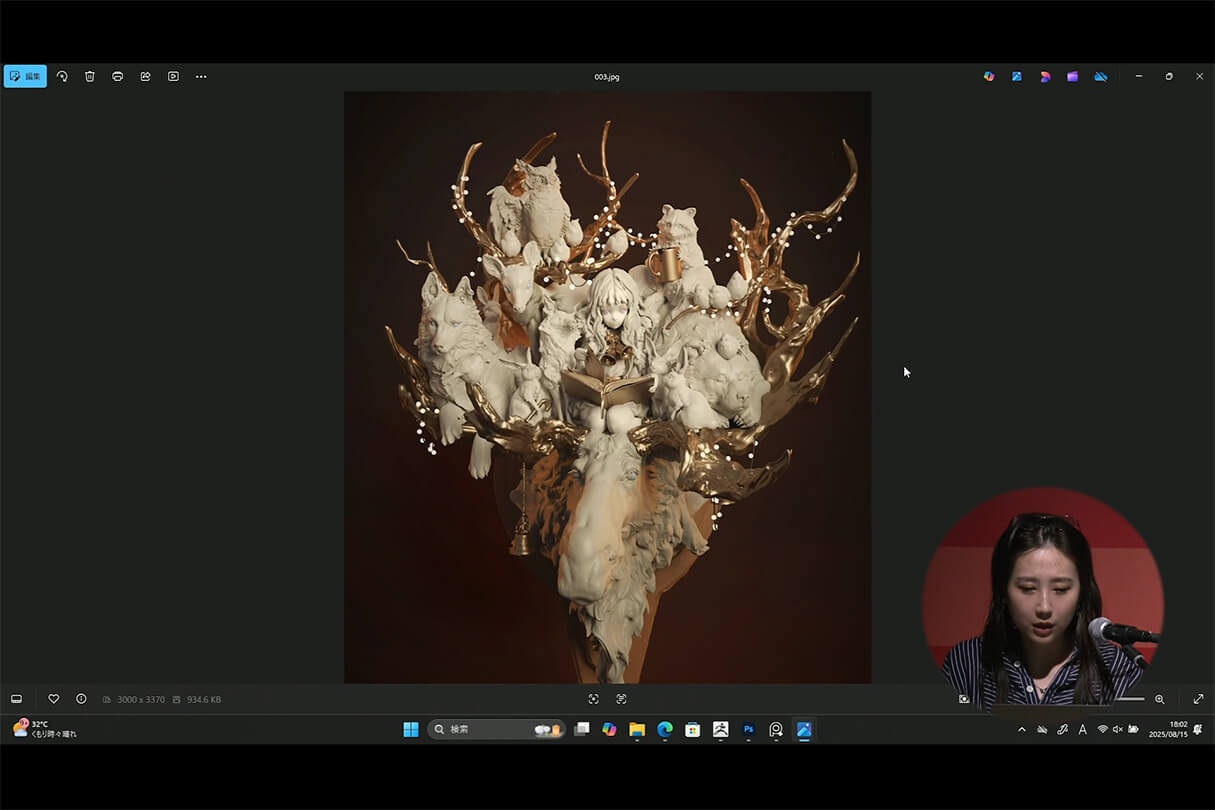Viewport: 1215px width, 810px height.
Task: Click the zoom in magnifier icon
Action: coord(1159,699)
